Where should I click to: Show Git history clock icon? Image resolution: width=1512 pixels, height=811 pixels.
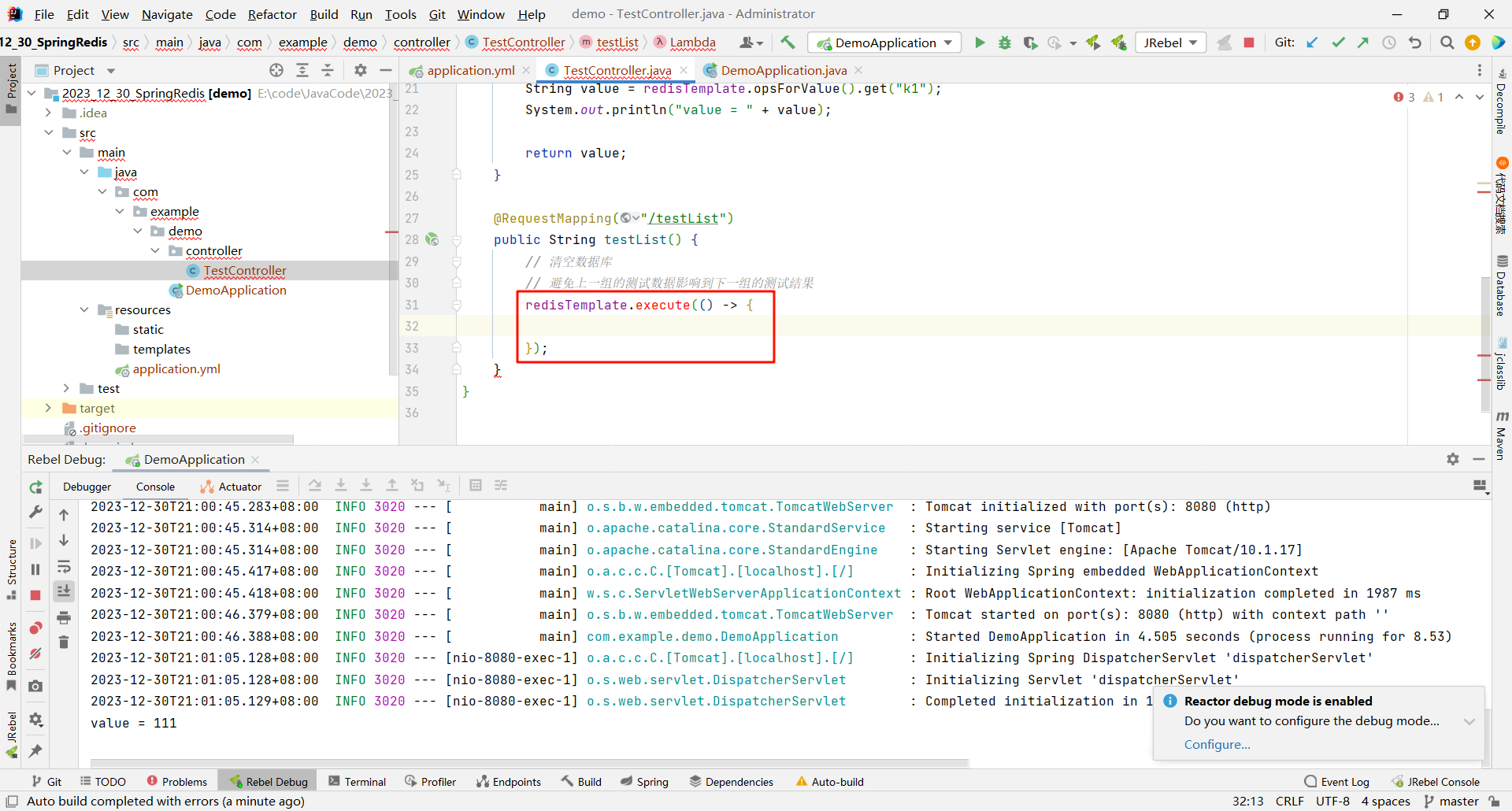click(1389, 43)
